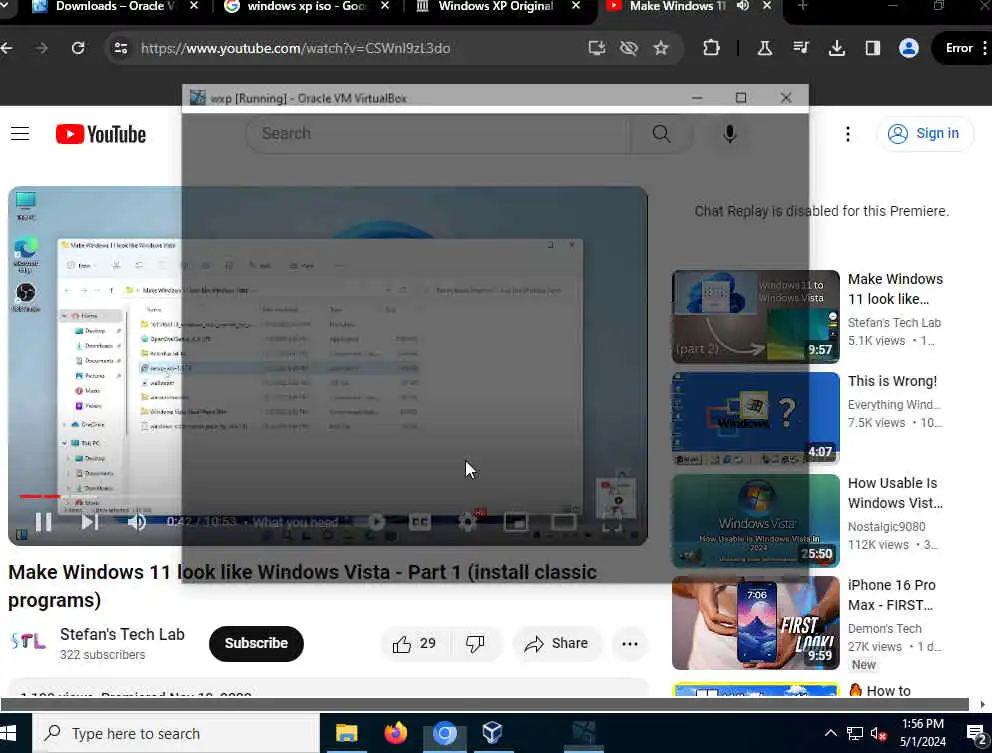992x753 pixels.
Task: Click the browser address bar URL
Action: click(x=295, y=48)
